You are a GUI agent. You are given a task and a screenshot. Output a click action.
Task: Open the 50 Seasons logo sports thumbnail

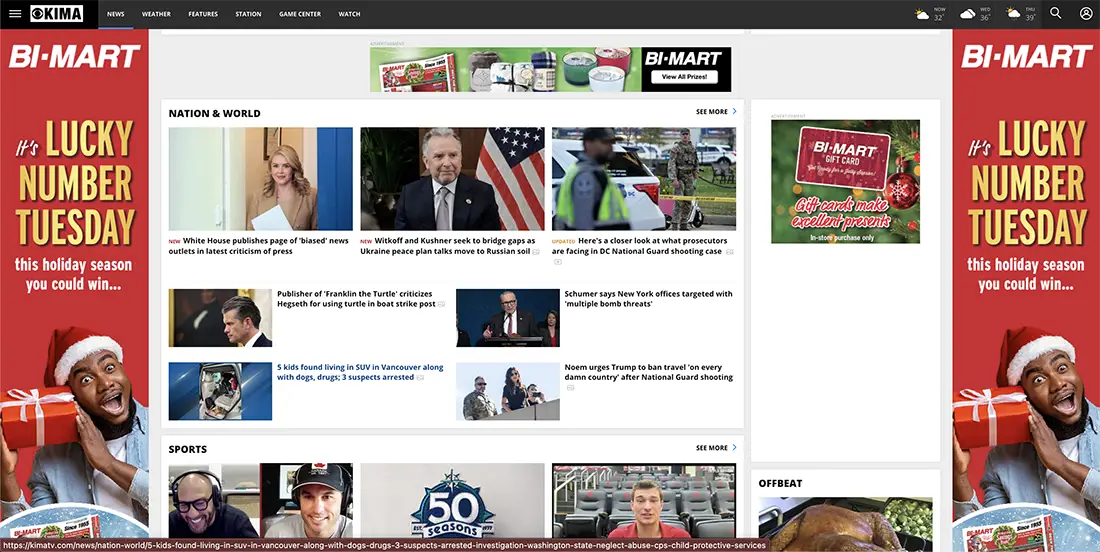452,501
